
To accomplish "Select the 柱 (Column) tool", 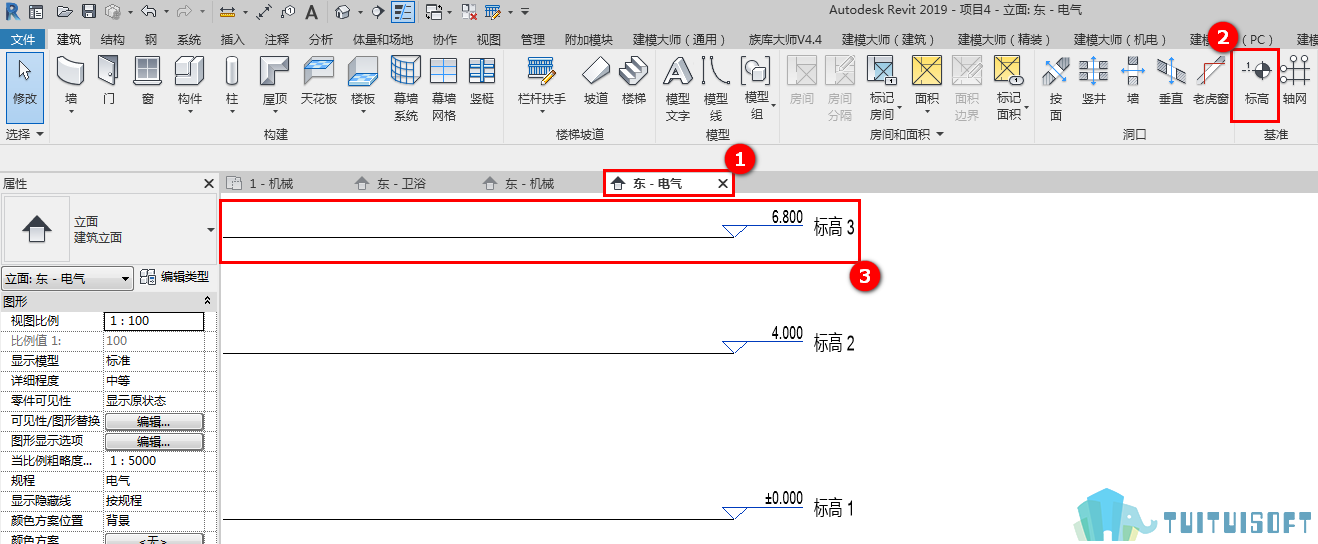I will [232, 81].
